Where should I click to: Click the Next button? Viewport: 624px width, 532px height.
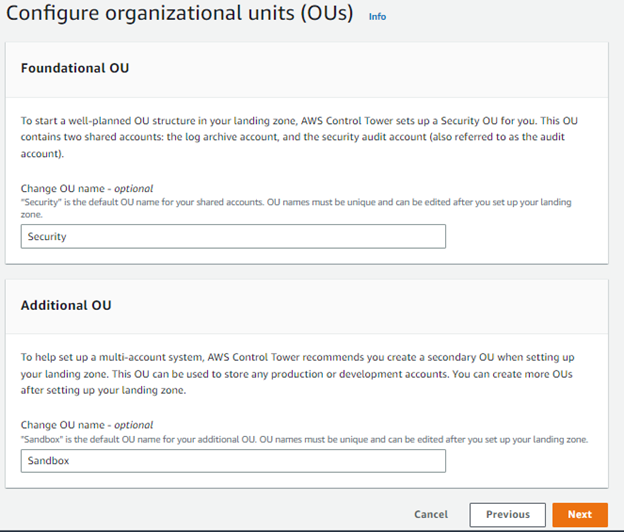580,514
